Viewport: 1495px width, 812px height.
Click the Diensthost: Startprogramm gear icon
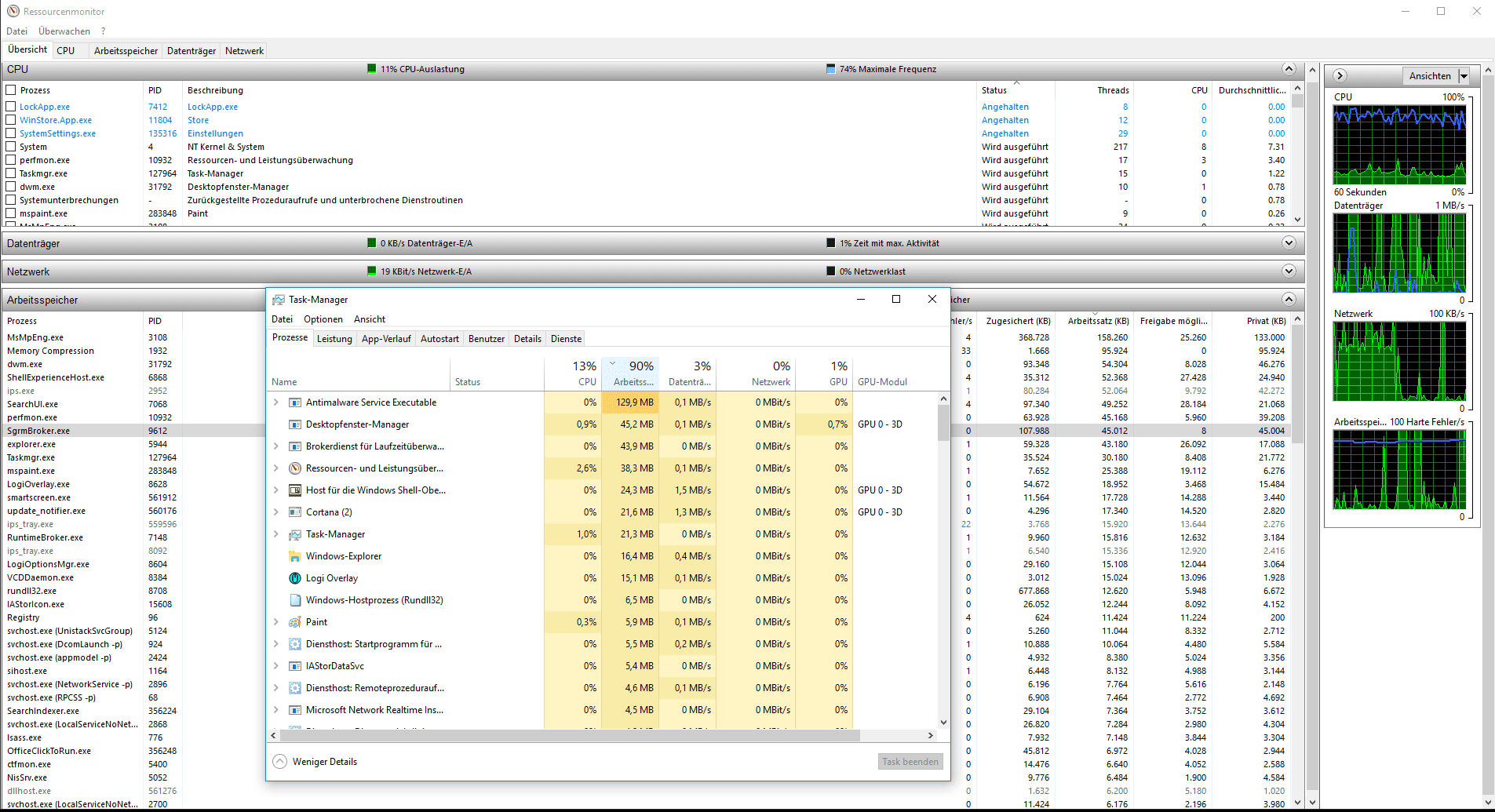pyautogui.click(x=295, y=644)
